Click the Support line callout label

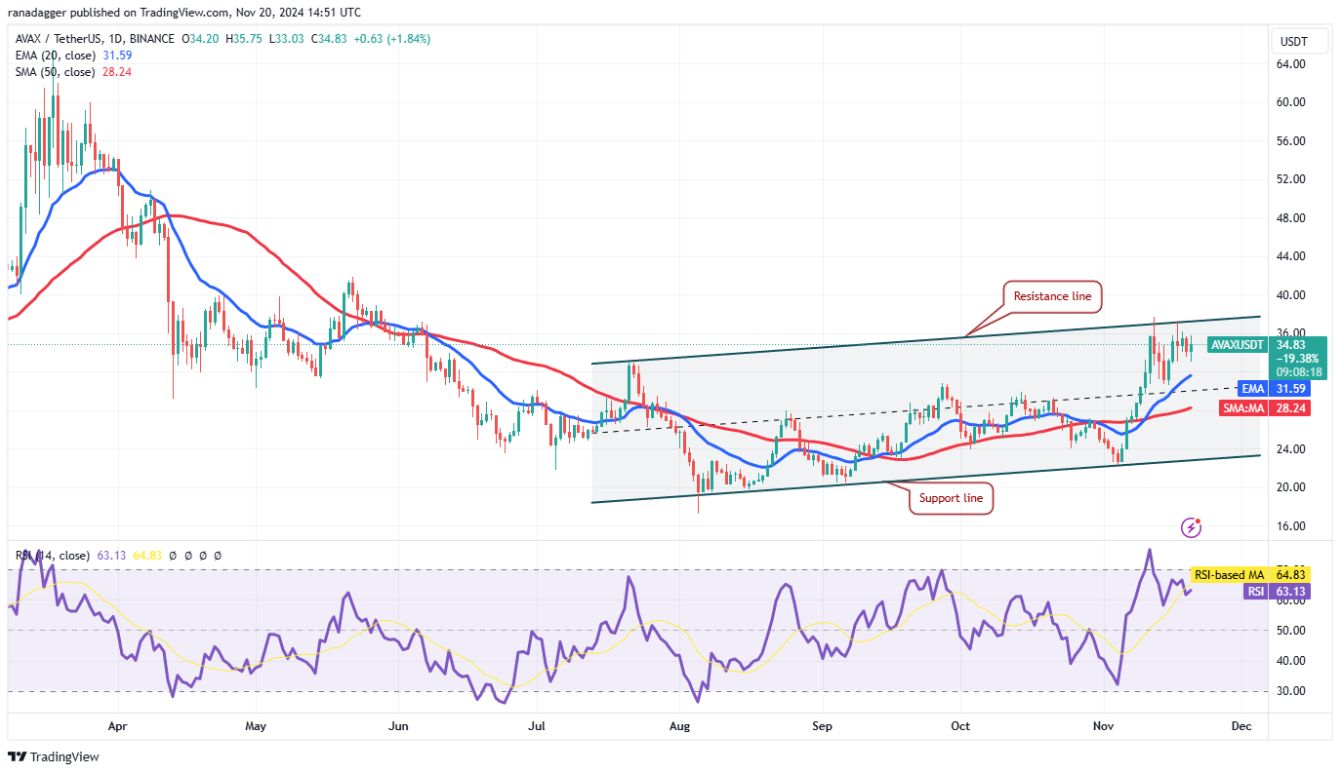tap(949, 497)
